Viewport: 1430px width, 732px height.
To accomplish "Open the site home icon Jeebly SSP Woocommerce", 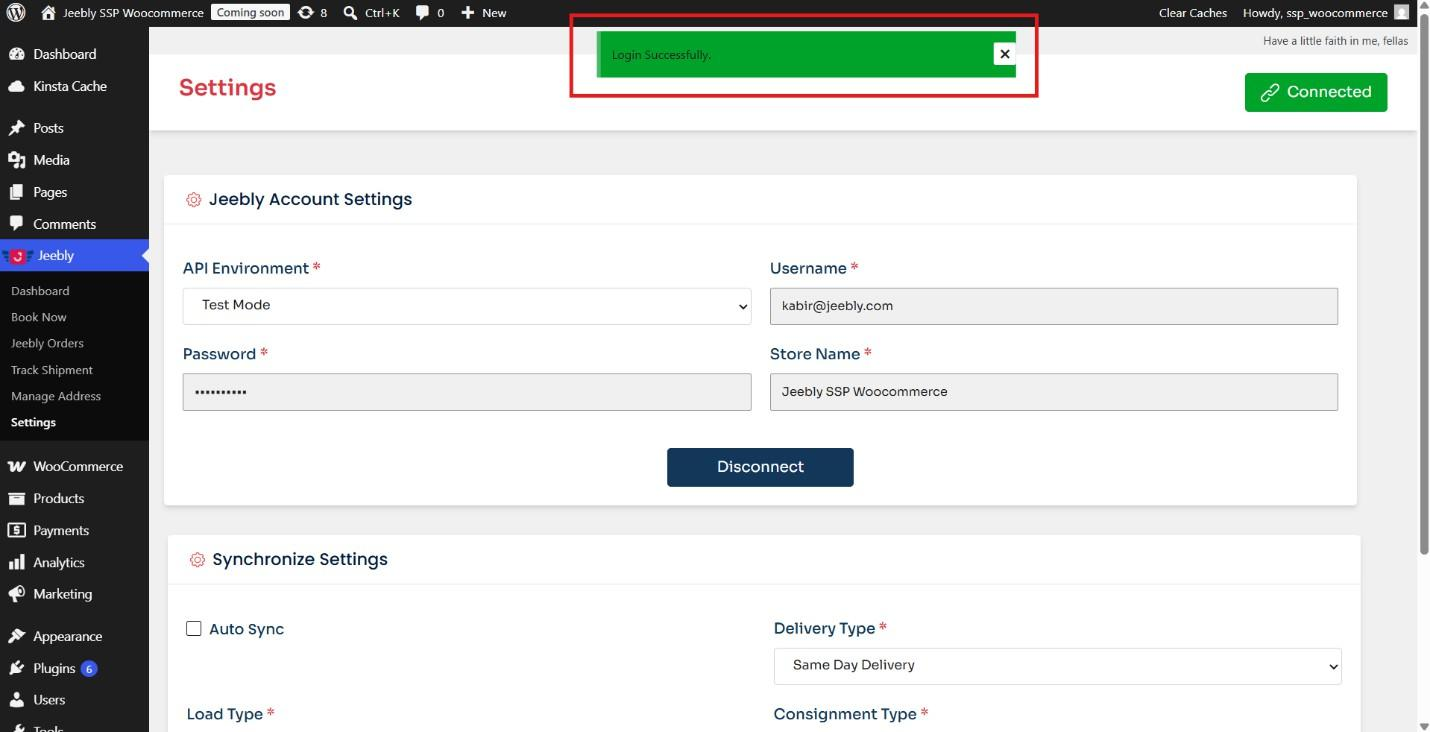I will click(48, 13).
